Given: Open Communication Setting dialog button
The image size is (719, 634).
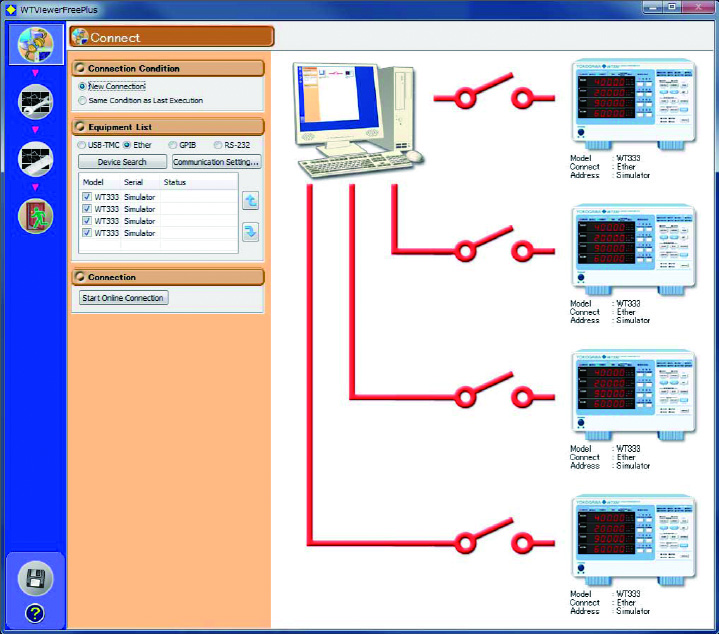Looking at the screenshot, I should tap(216, 162).
